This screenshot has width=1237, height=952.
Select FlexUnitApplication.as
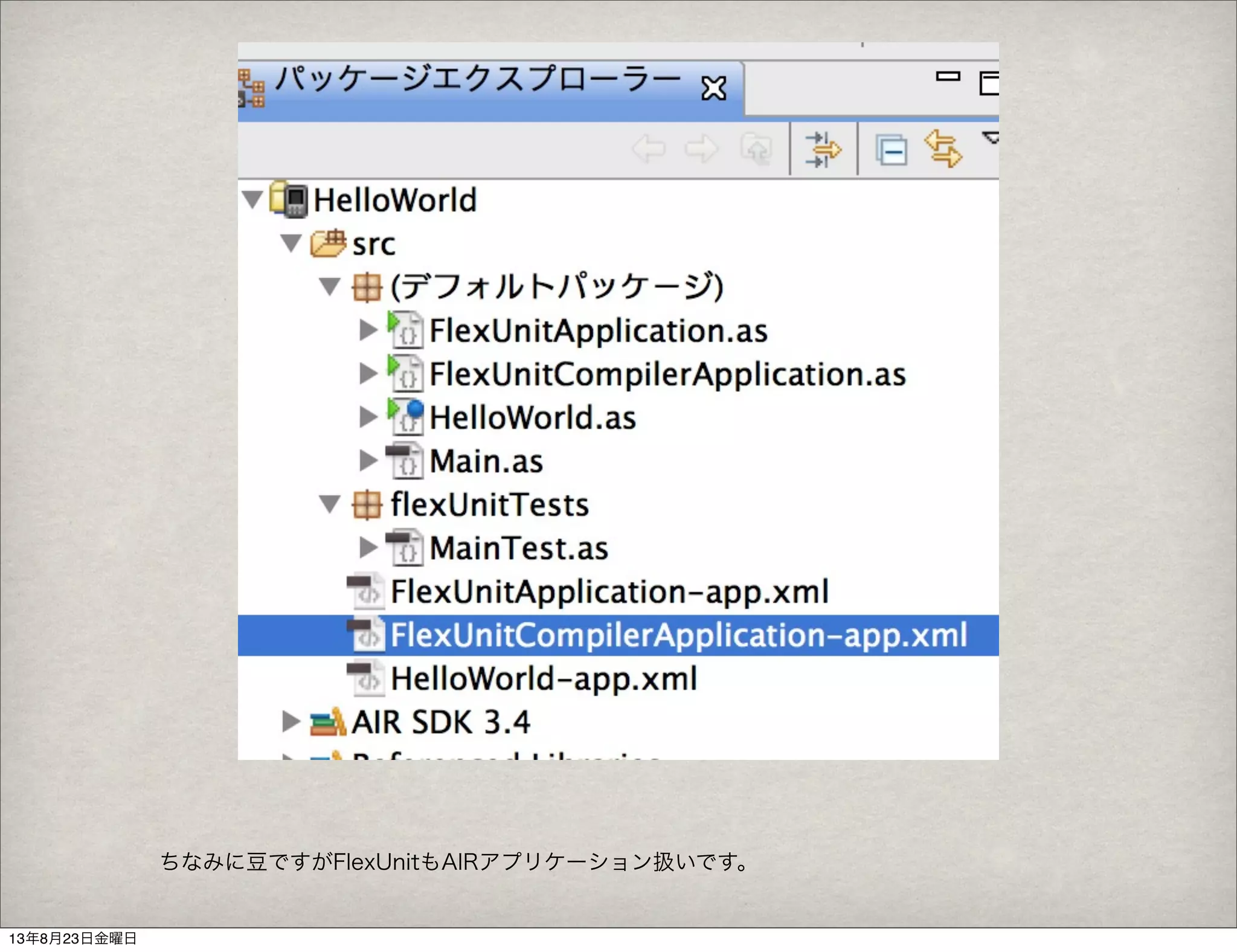pyautogui.click(x=599, y=331)
